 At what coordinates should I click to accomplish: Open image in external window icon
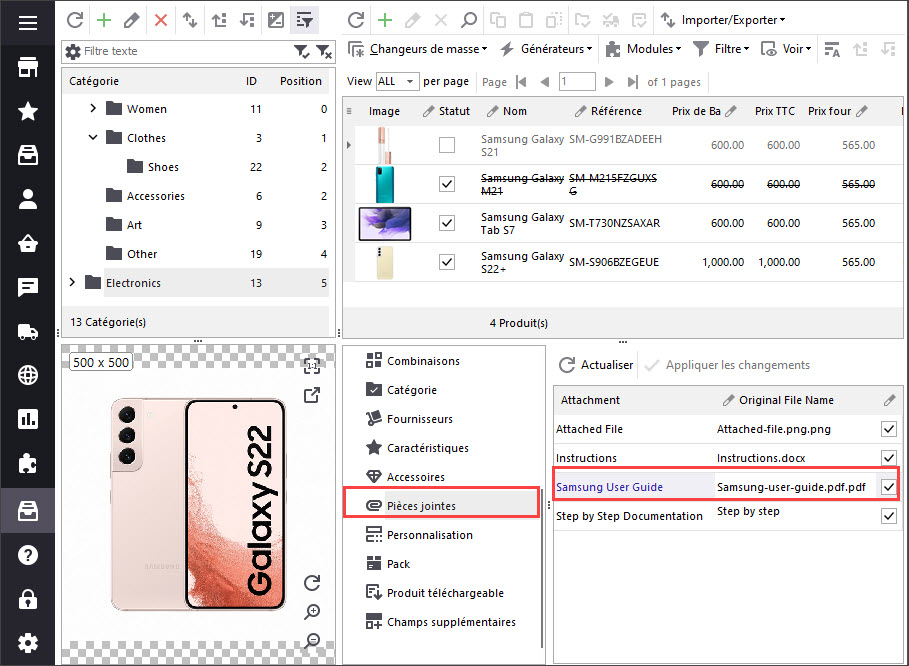point(312,395)
